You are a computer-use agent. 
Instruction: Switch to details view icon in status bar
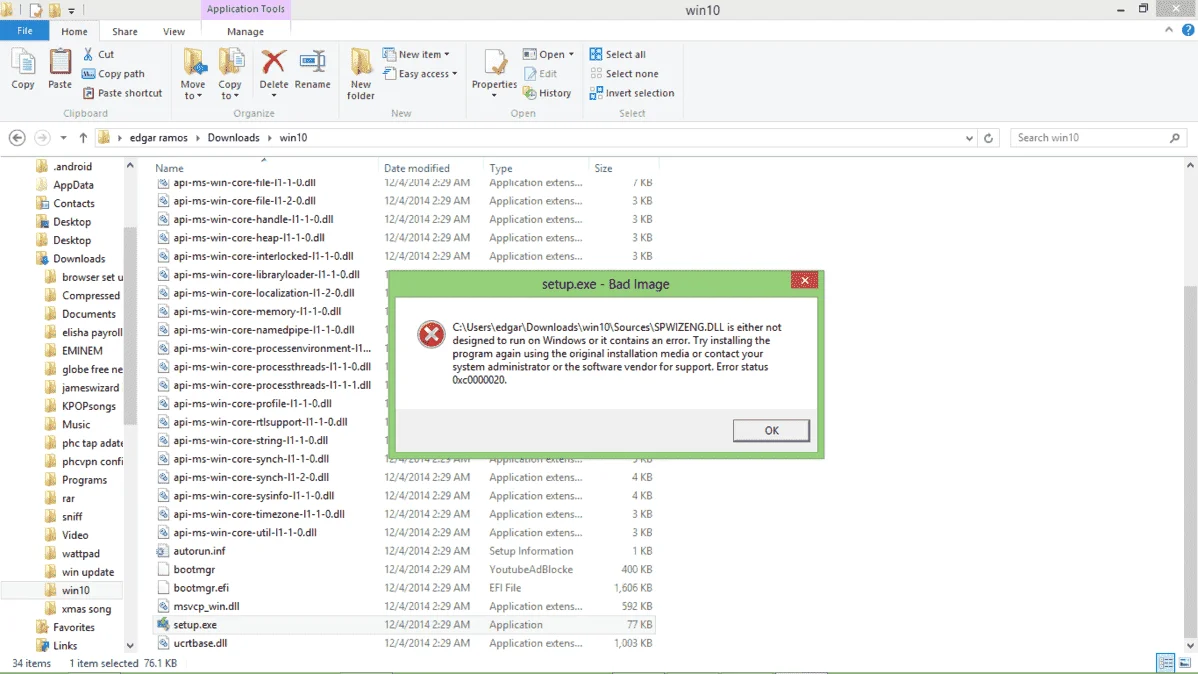(x=1165, y=663)
